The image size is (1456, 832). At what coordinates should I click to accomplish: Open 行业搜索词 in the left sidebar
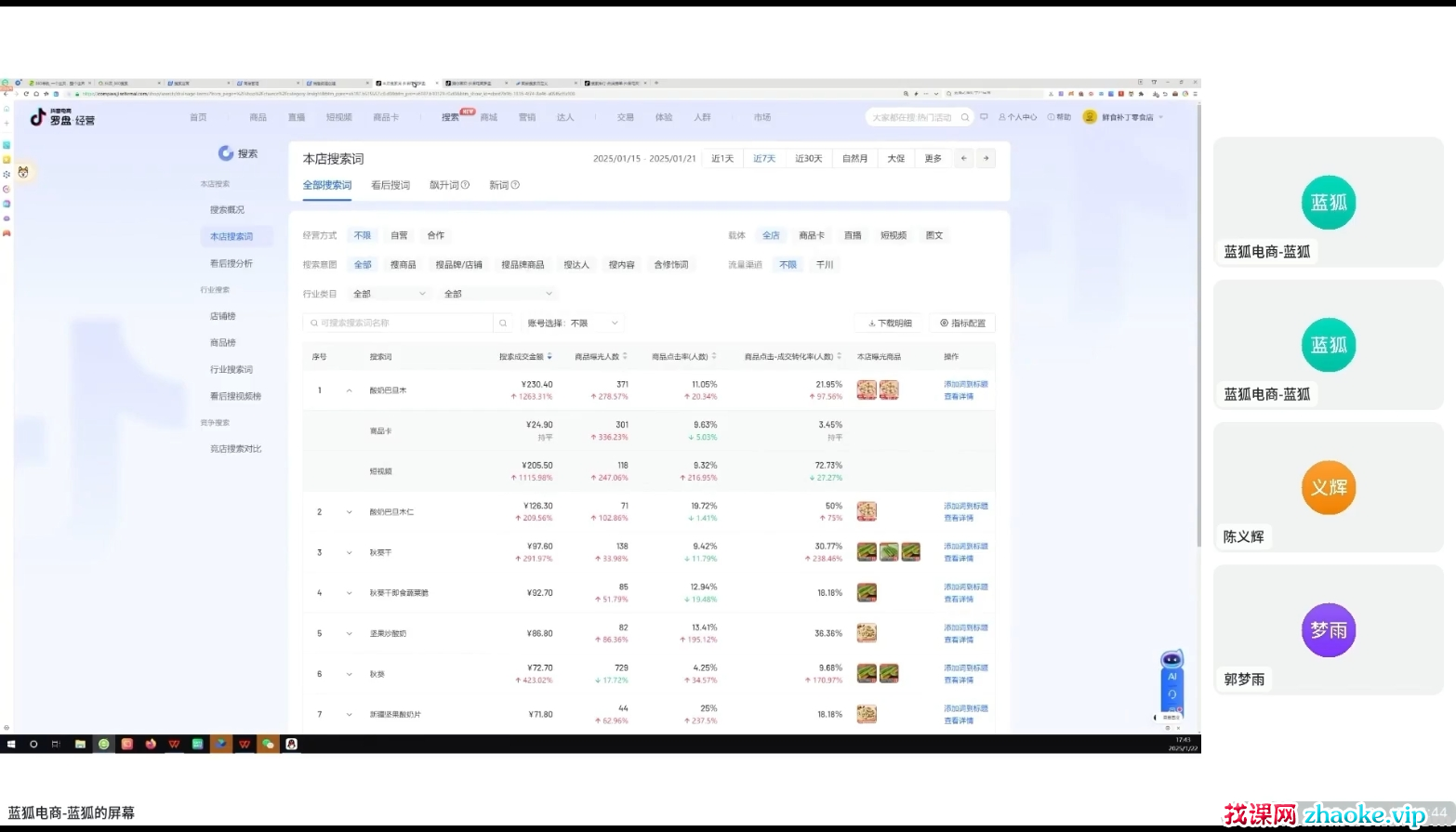coord(231,370)
